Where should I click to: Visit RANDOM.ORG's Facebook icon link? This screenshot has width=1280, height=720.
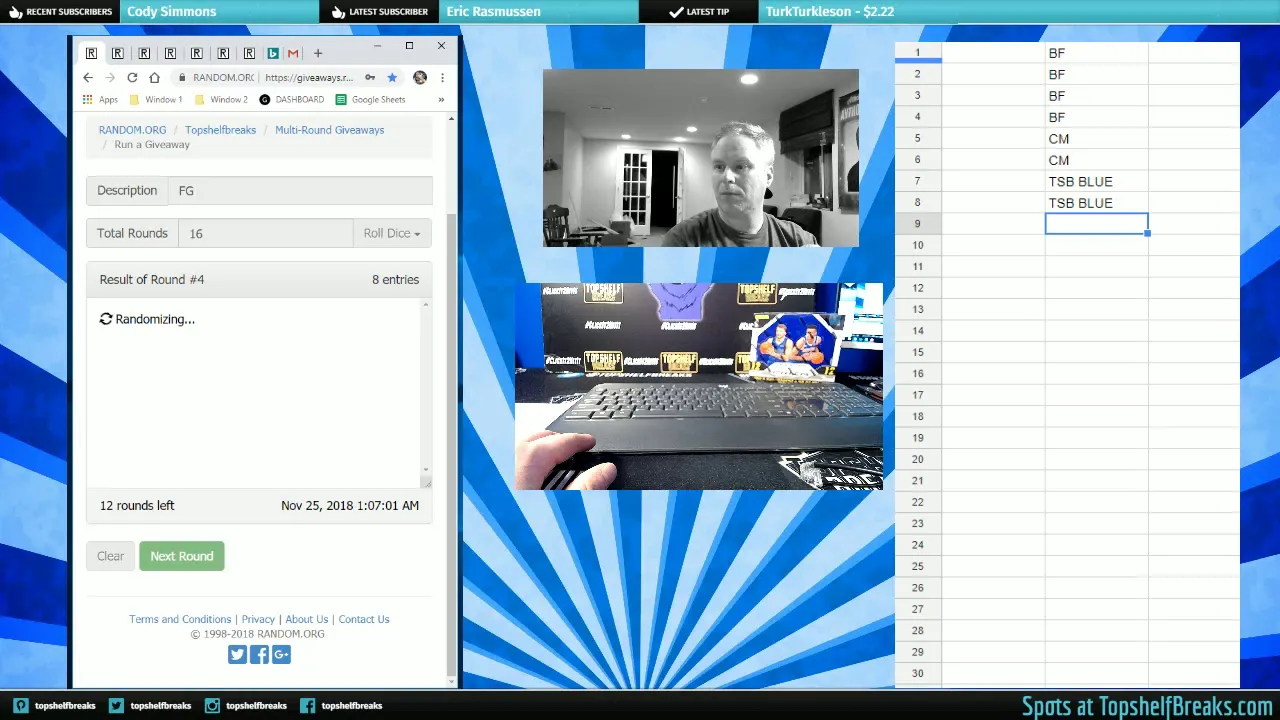259,654
